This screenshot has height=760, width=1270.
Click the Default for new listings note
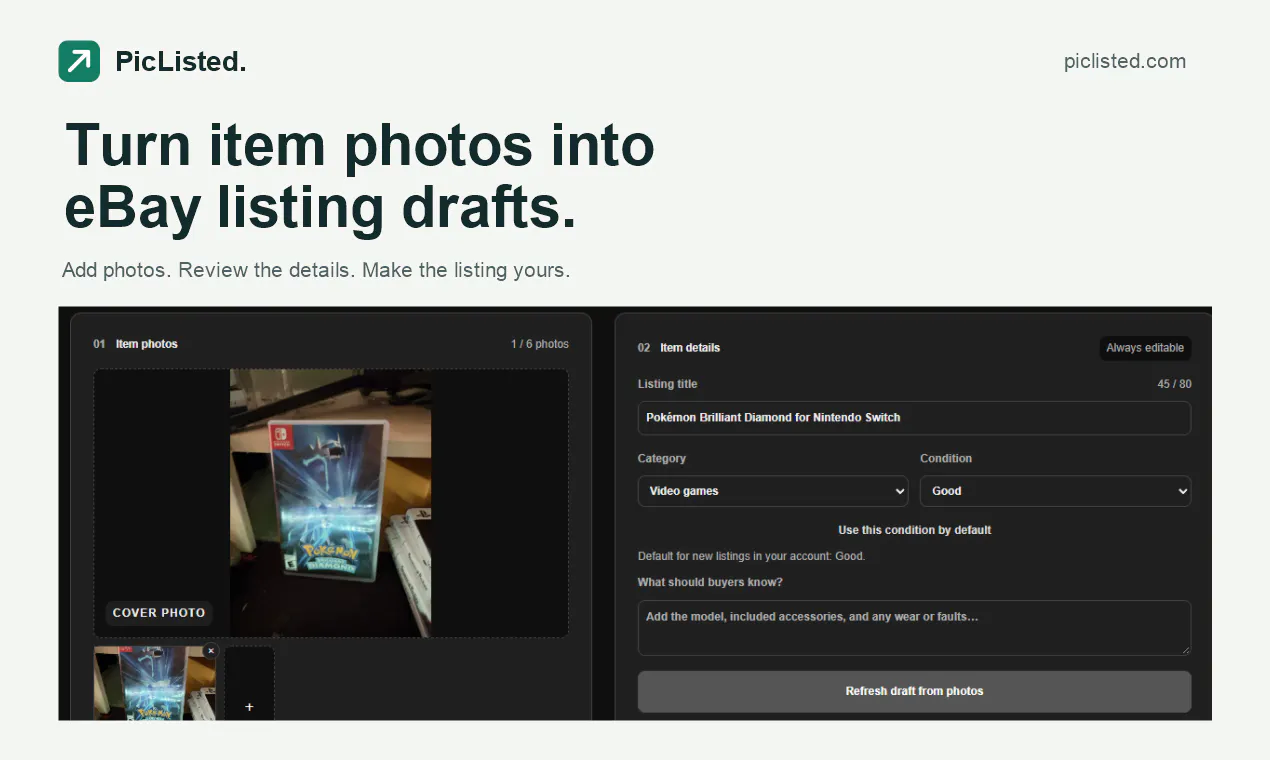click(x=751, y=556)
